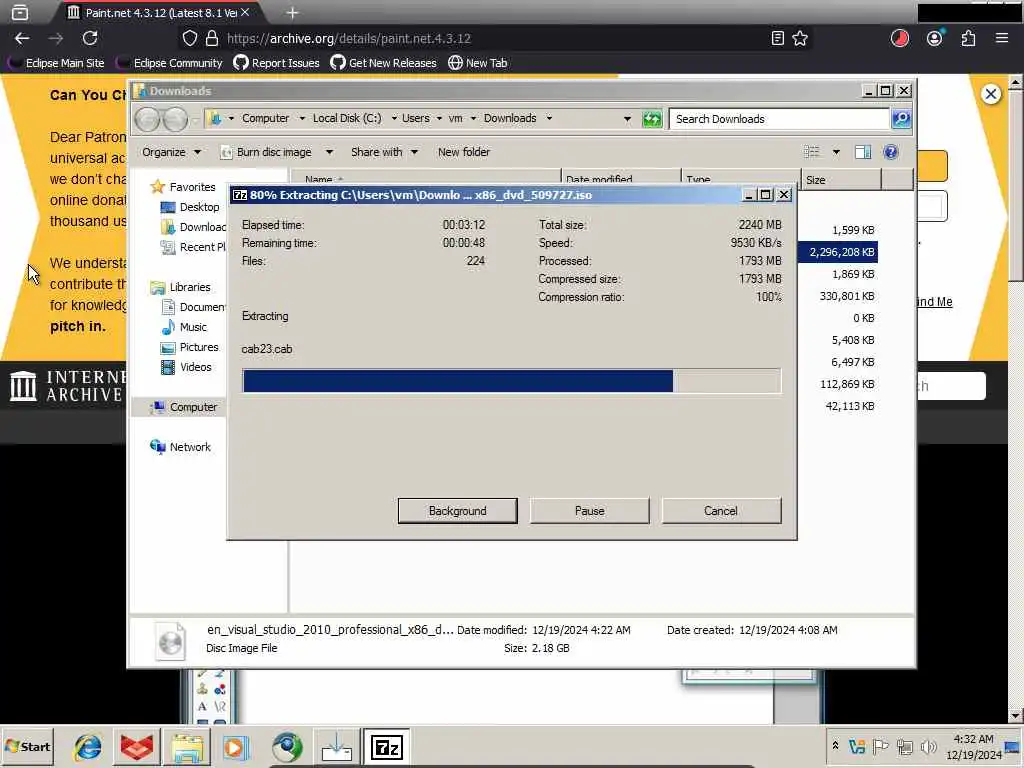Send 7-Zip extraction to Background
Image resolution: width=1024 pixels, height=768 pixels.
[457, 511]
